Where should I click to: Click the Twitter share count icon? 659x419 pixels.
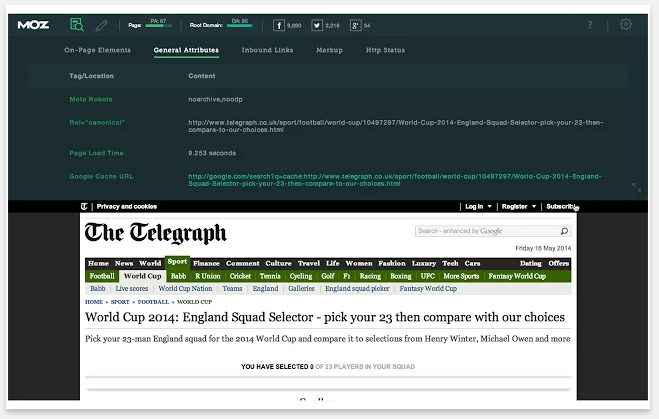(316, 26)
